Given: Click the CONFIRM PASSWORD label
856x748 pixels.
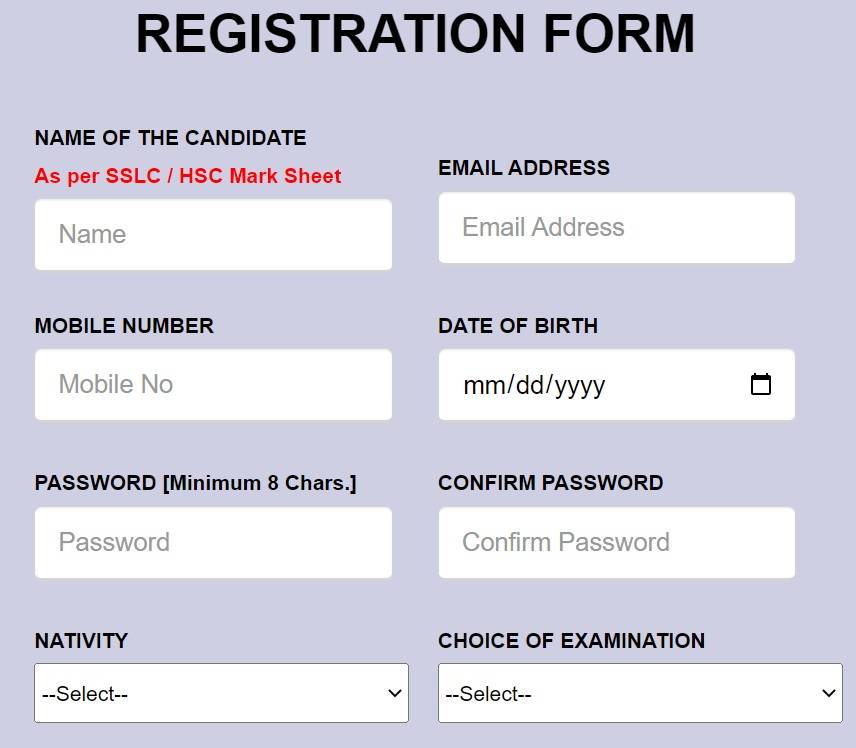Looking at the screenshot, I should point(550,483).
